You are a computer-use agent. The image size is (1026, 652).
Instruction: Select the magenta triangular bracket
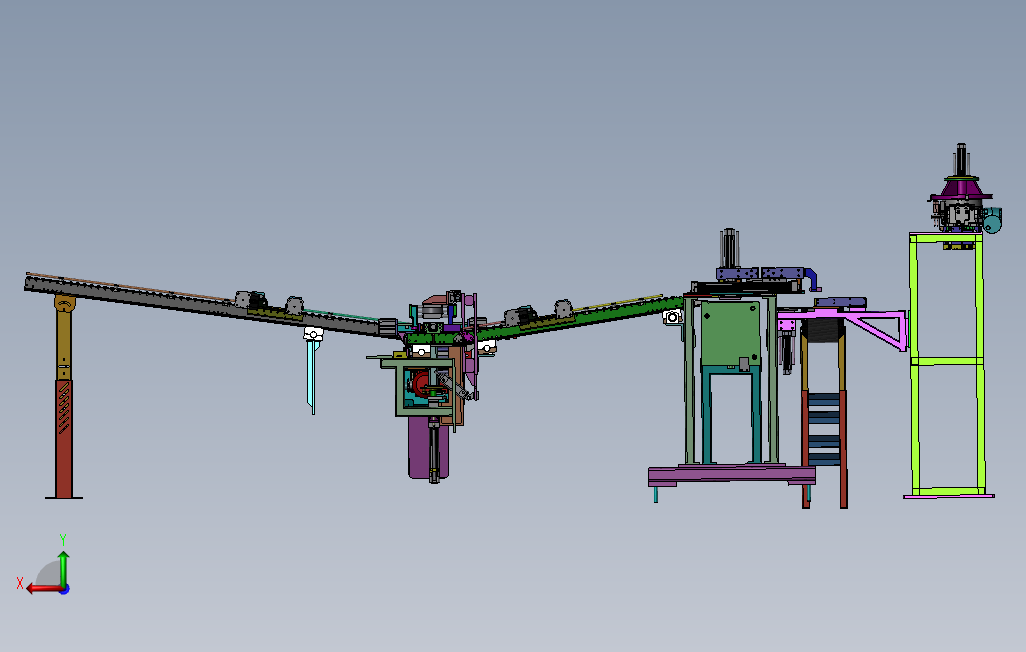coord(877,329)
